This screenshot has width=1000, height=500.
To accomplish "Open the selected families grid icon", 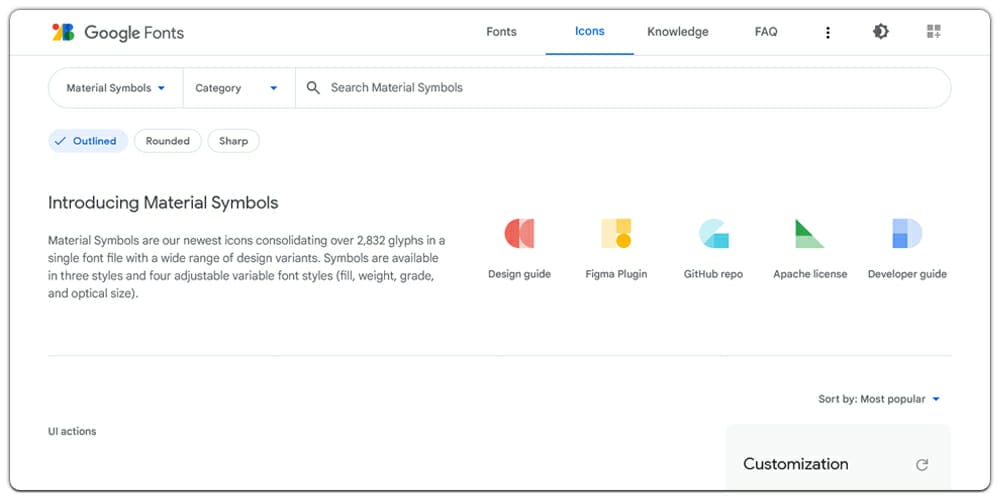I will 934,31.
